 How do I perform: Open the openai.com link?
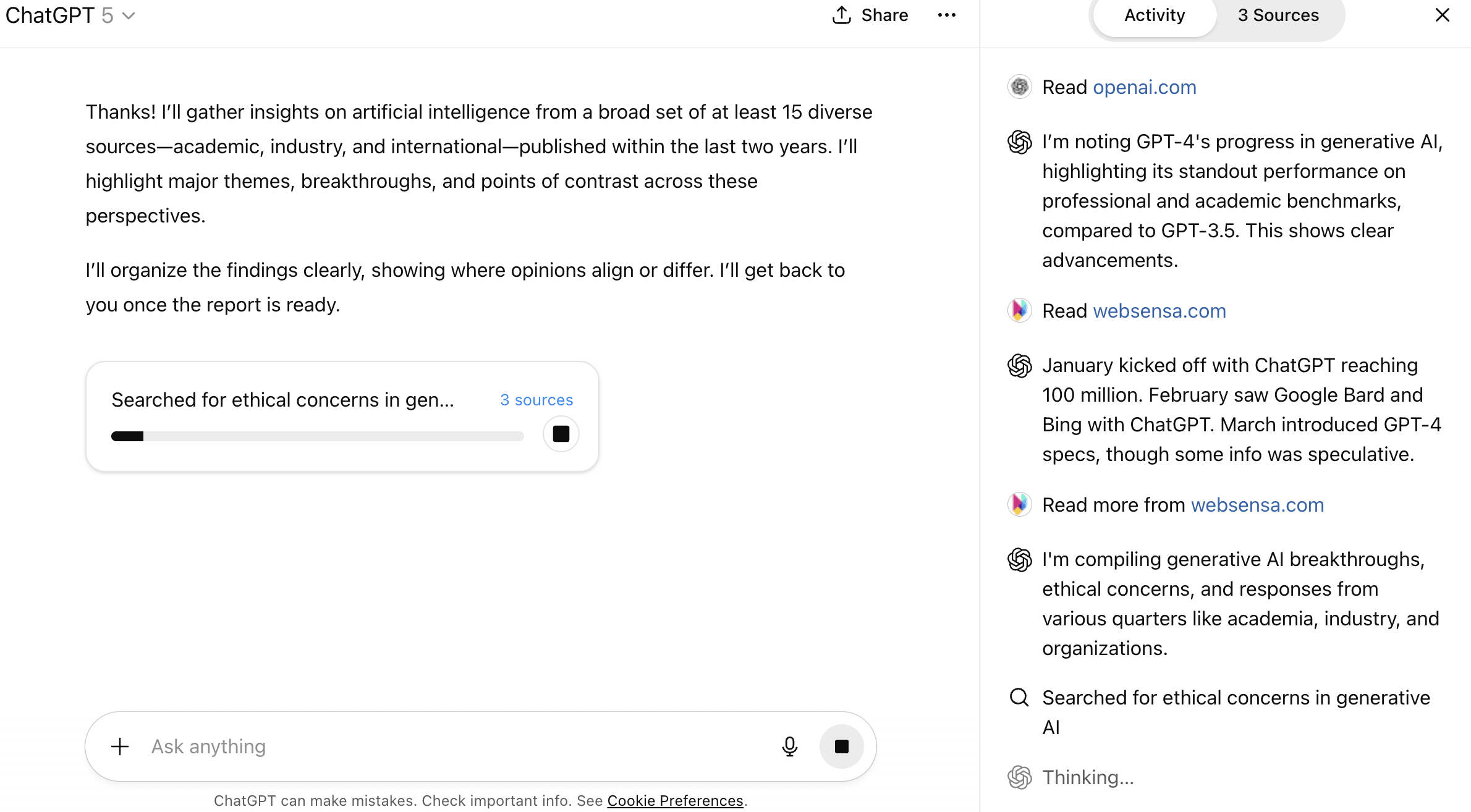1144,87
